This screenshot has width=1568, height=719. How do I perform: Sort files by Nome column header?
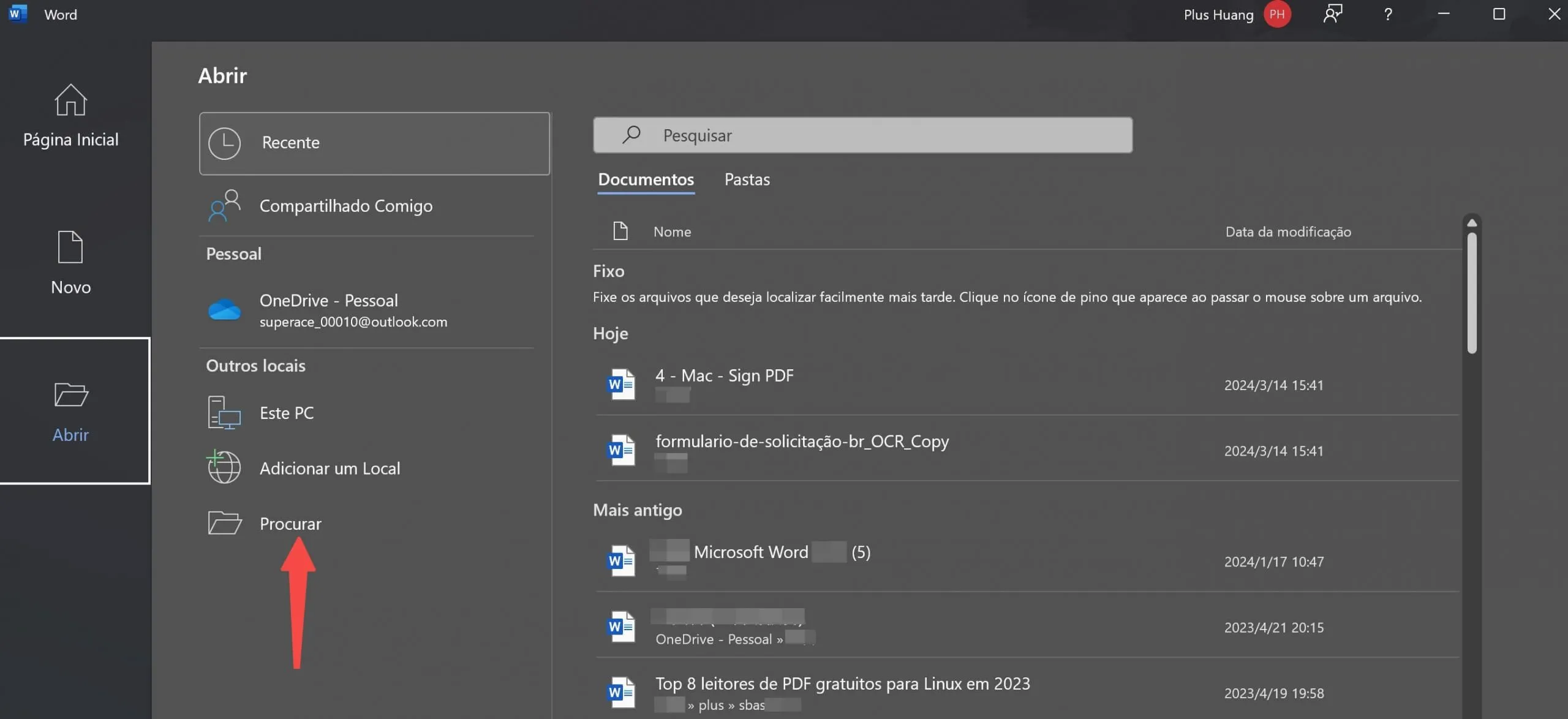pyautogui.click(x=671, y=232)
